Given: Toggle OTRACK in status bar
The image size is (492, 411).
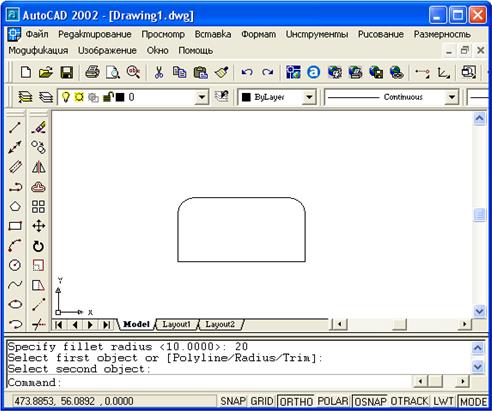Looking at the screenshot, I should (x=409, y=401).
